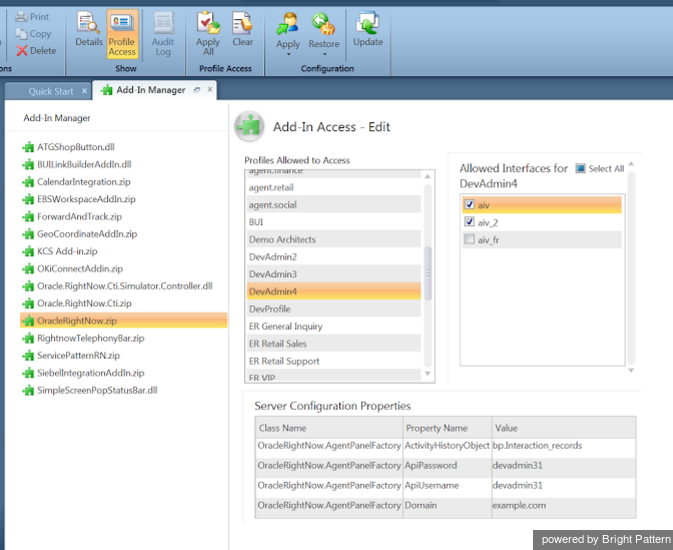673x550 pixels.
Task: Click Value column header
Action: click(x=564, y=428)
